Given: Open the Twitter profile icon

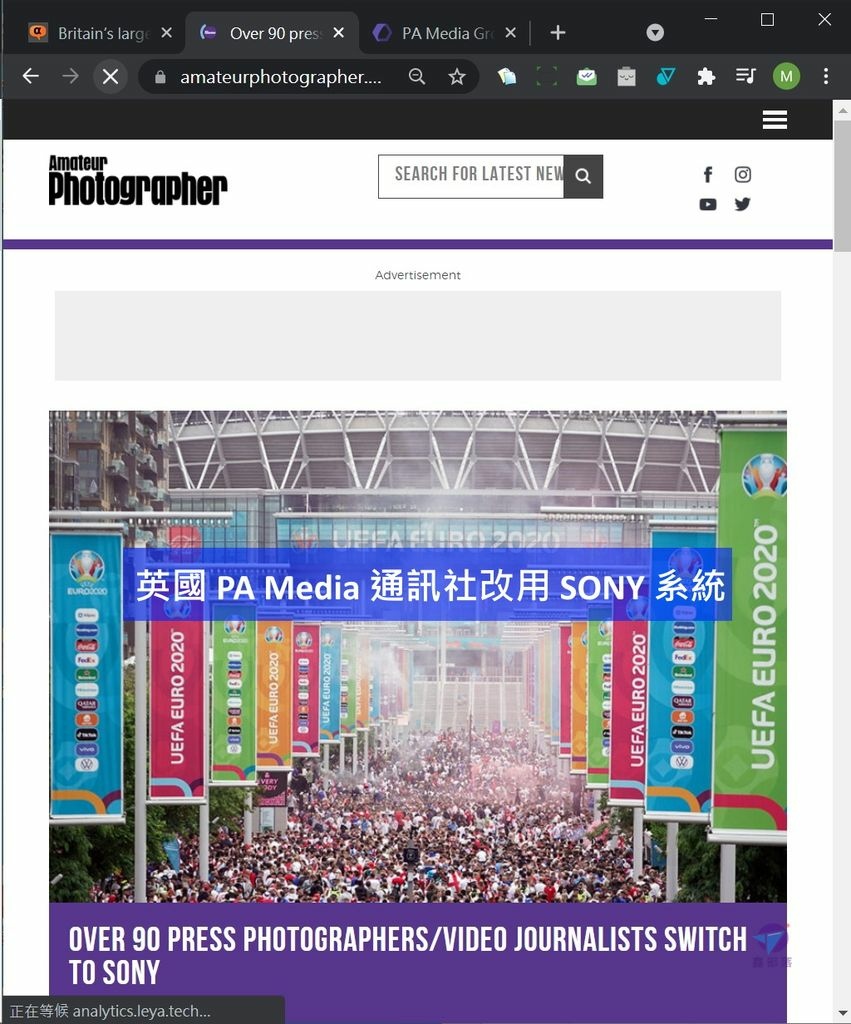Looking at the screenshot, I should pyautogui.click(x=743, y=204).
